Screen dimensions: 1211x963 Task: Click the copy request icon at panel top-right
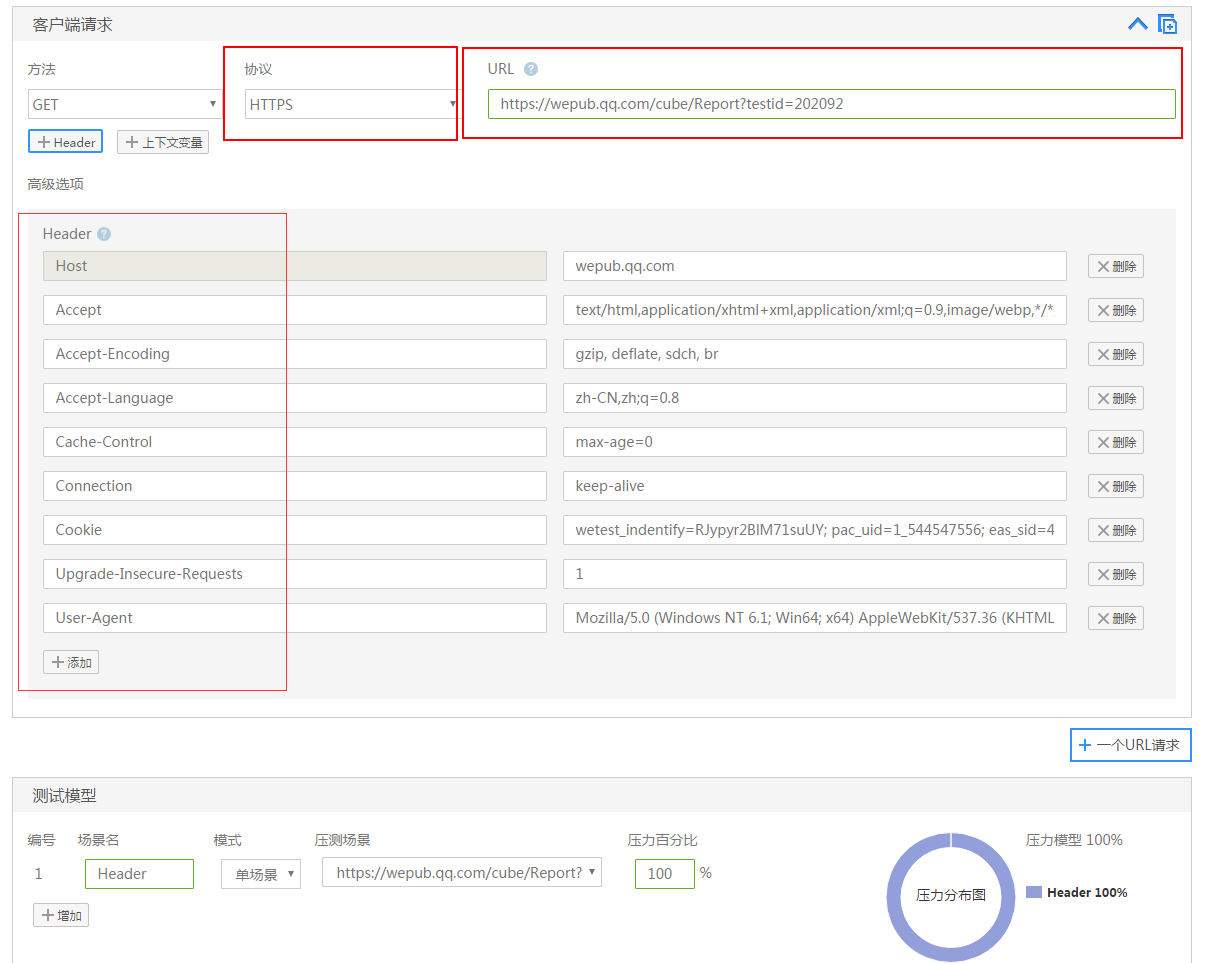(1168, 24)
